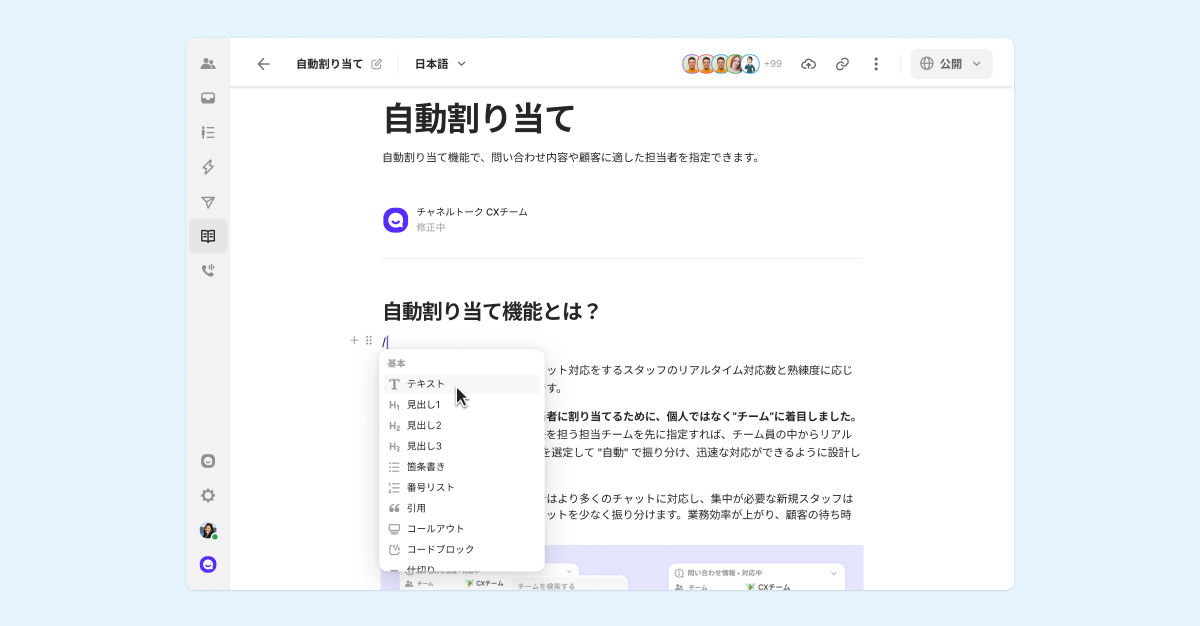The image size is (1200, 626).
Task: Click the +99 collaborators count
Action: [773, 64]
